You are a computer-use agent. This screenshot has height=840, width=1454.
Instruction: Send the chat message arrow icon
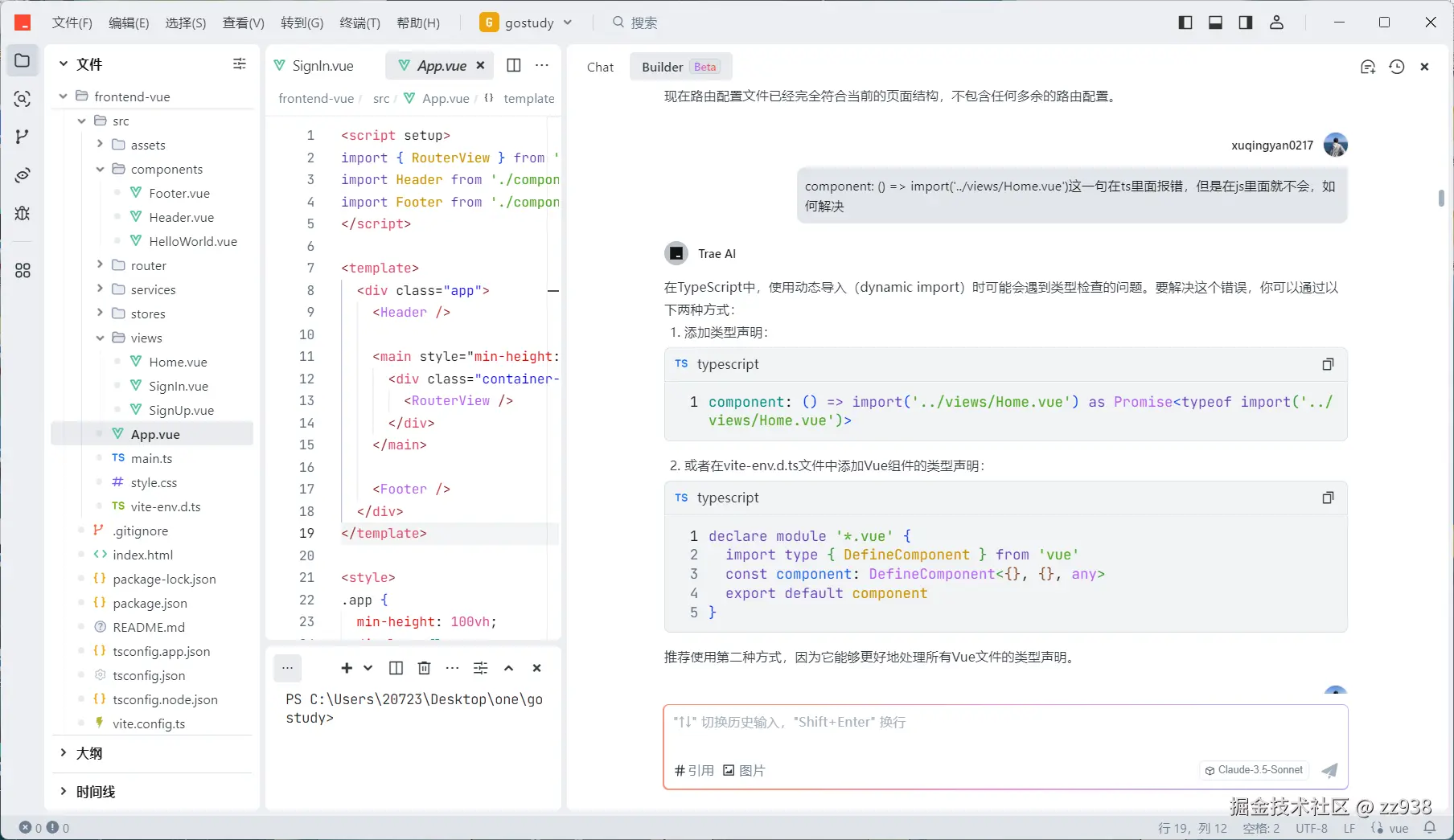point(1329,770)
